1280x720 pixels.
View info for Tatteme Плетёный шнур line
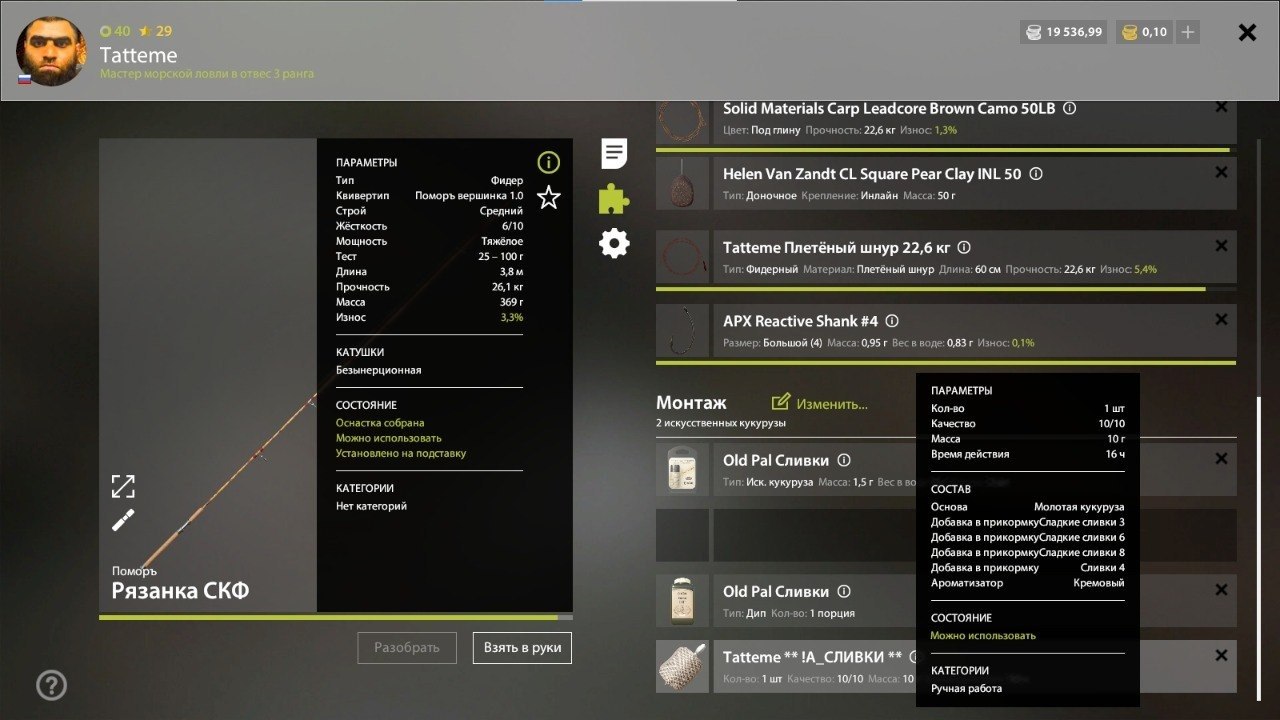point(962,246)
